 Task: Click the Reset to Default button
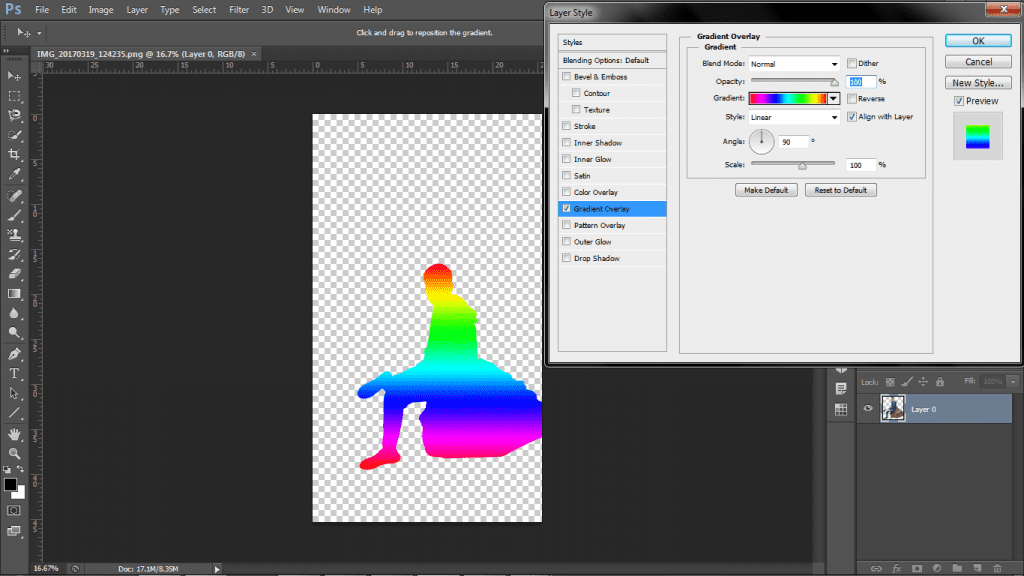[840, 190]
